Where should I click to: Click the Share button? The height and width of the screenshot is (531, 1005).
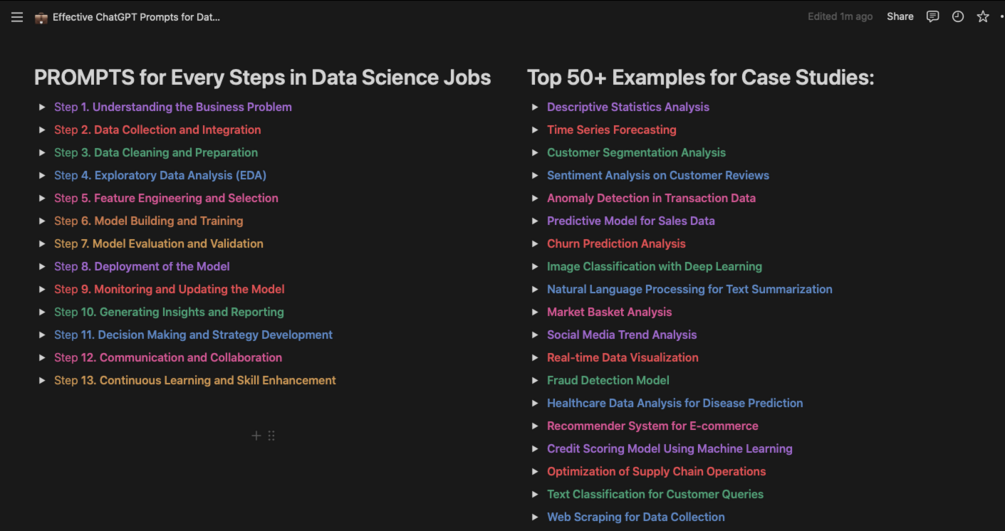tap(900, 17)
